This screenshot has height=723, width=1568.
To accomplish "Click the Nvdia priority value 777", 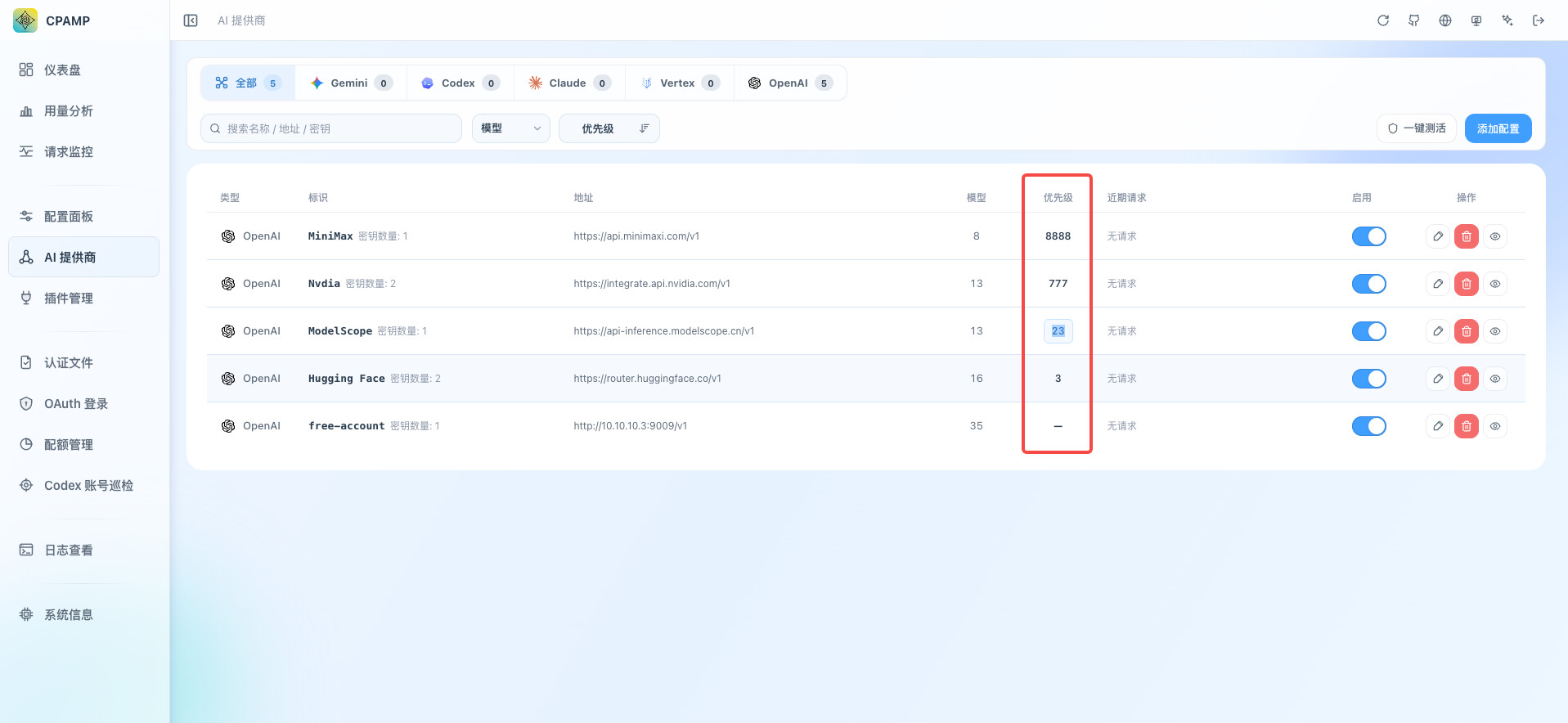I will pos(1058,284).
